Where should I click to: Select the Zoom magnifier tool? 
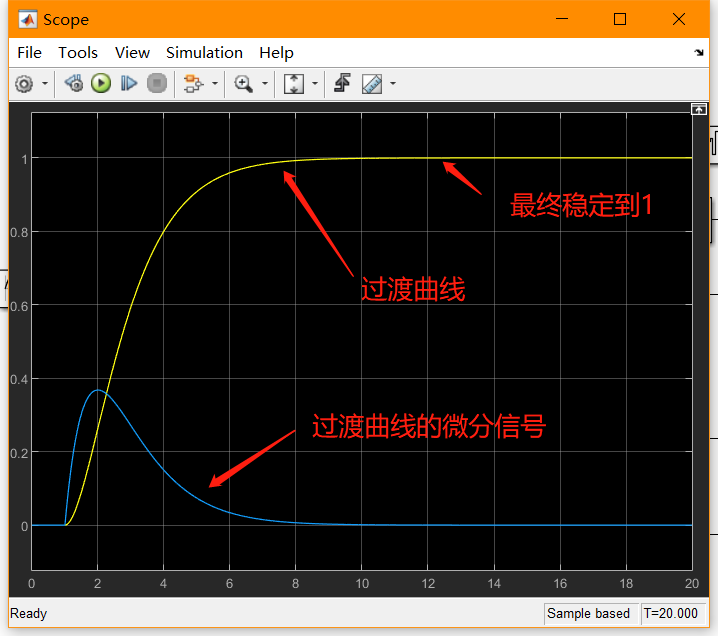243,84
